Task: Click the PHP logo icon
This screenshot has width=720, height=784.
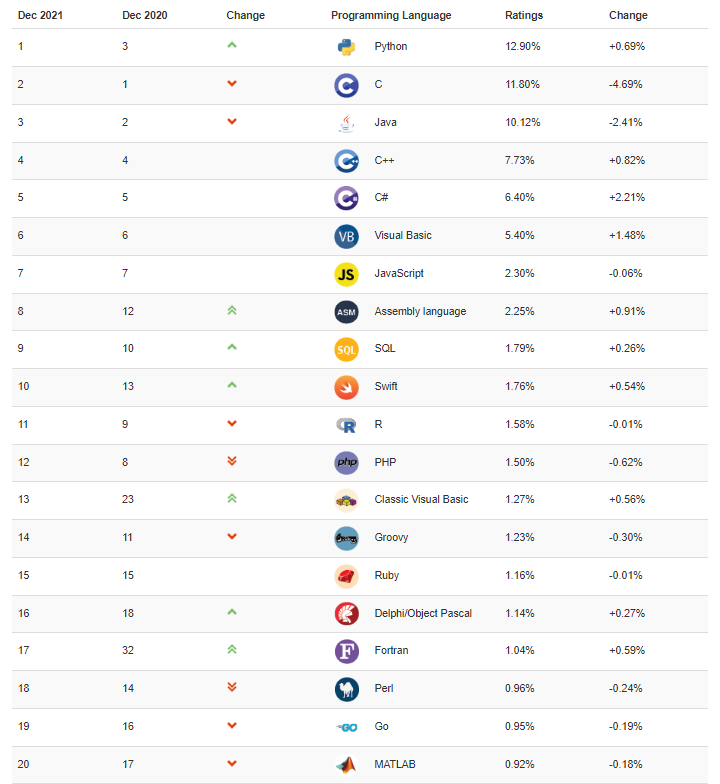Action: pyautogui.click(x=346, y=462)
